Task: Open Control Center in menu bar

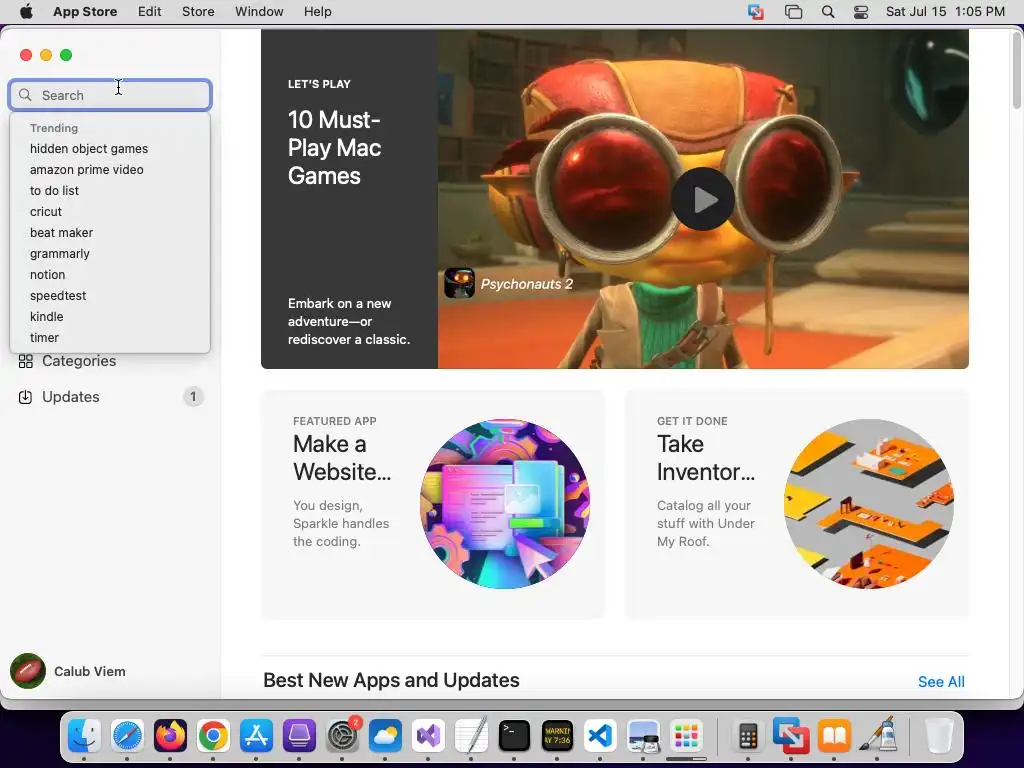Action: (861, 12)
